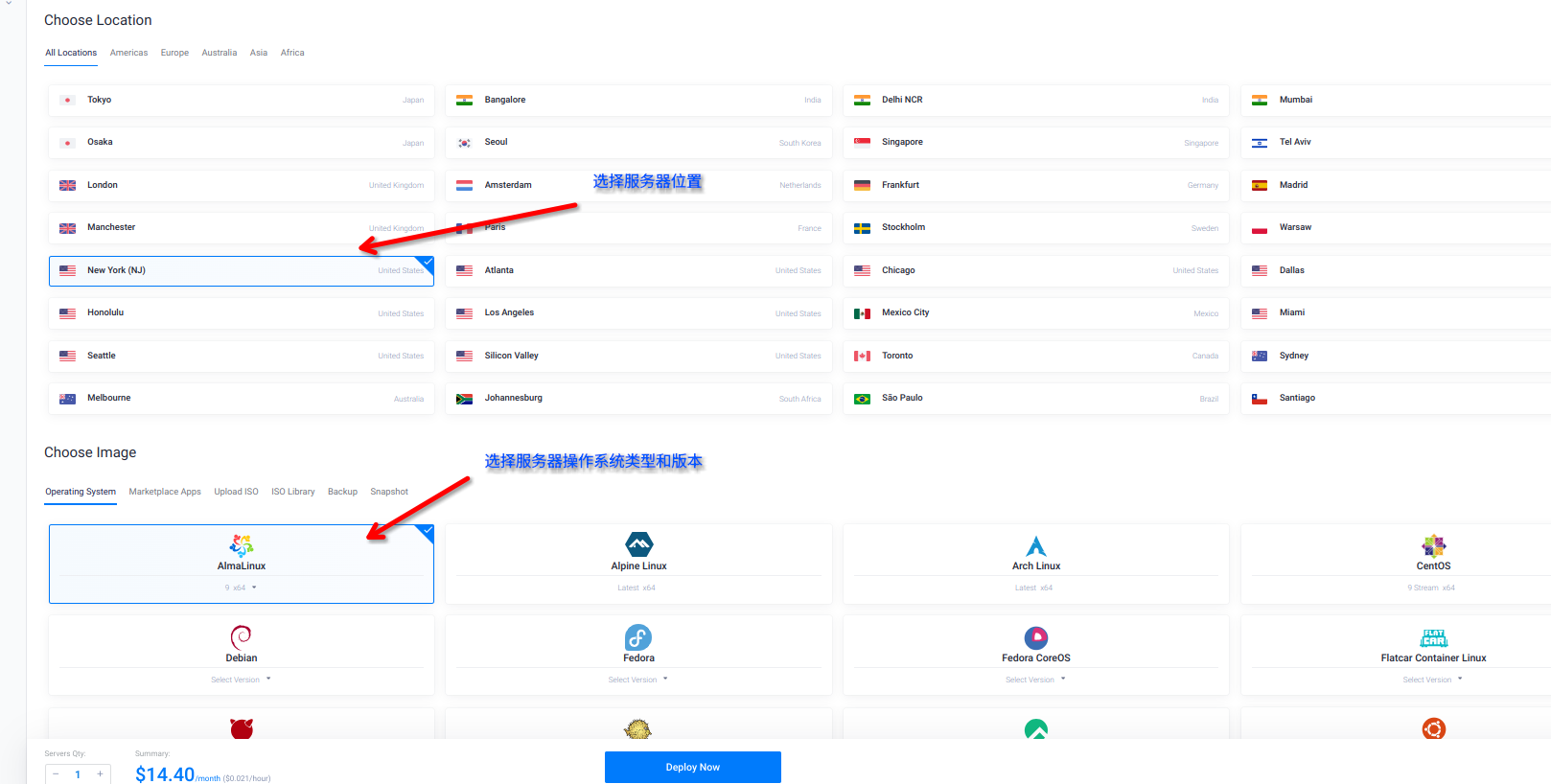Viewport: 1551px width, 784px height.
Task: Select the Atlanta location option
Action: click(x=638, y=270)
